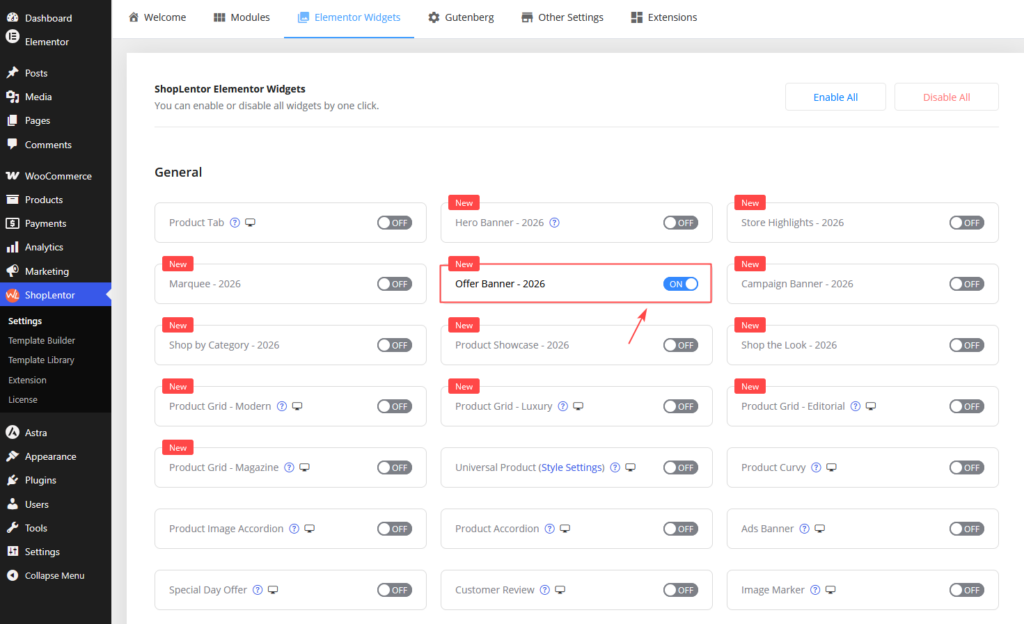Image resolution: width=1024 pixels, height=624 pixels.
Task: Click monitor icon beside Product Grid - Modern
Action: click(297, 406)
